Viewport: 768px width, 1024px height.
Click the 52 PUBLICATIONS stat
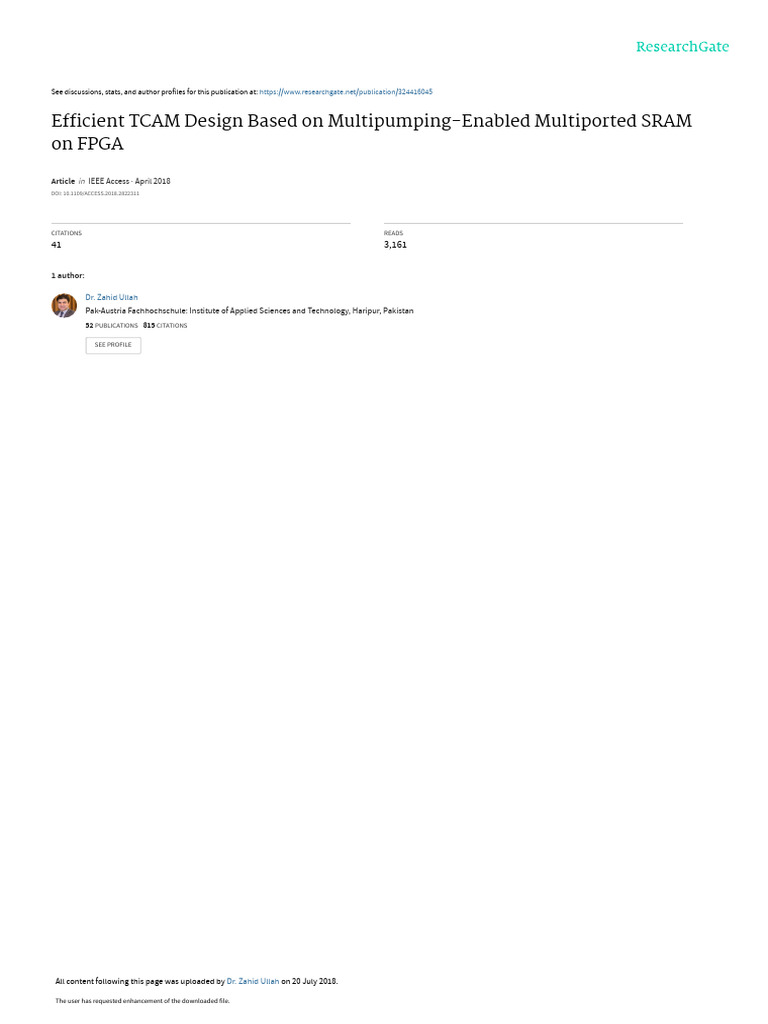pos(112,325)
